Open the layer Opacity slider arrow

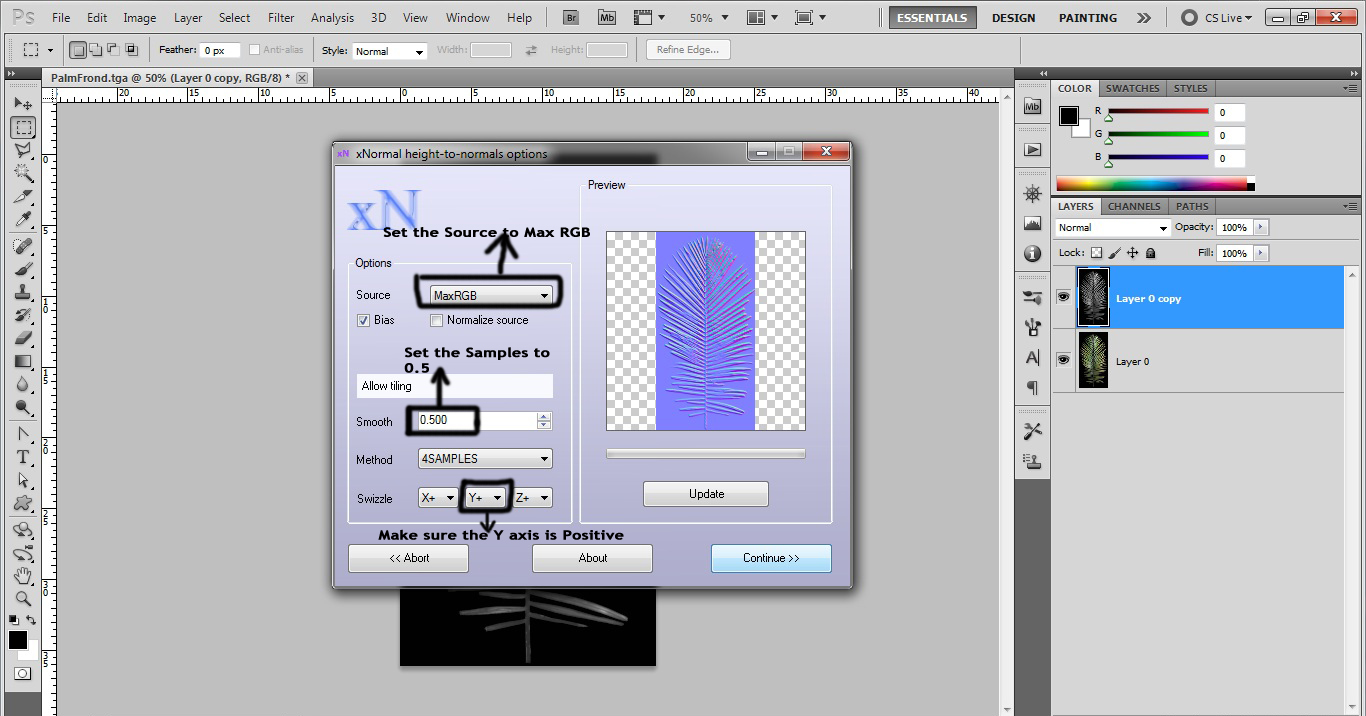(x=1261, y=227)
